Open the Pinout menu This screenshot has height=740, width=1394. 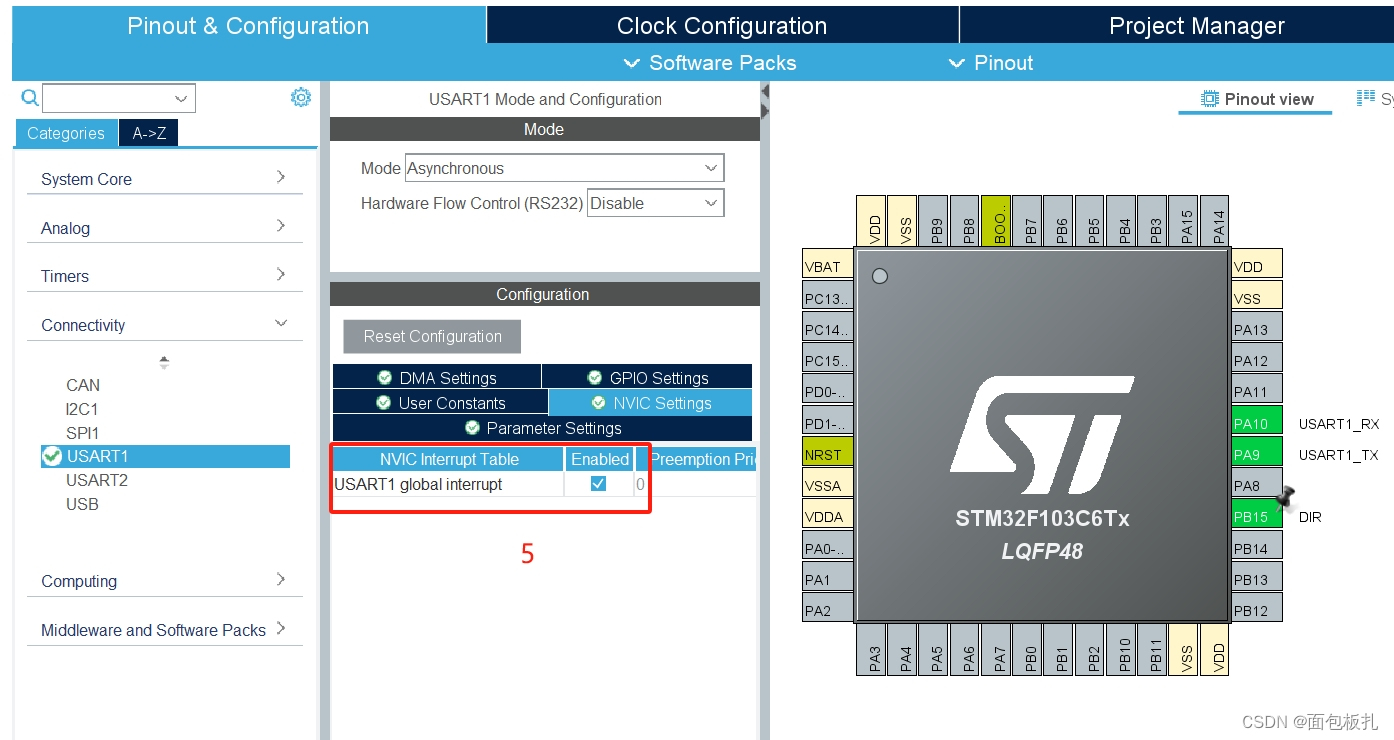tap(991, 63)
